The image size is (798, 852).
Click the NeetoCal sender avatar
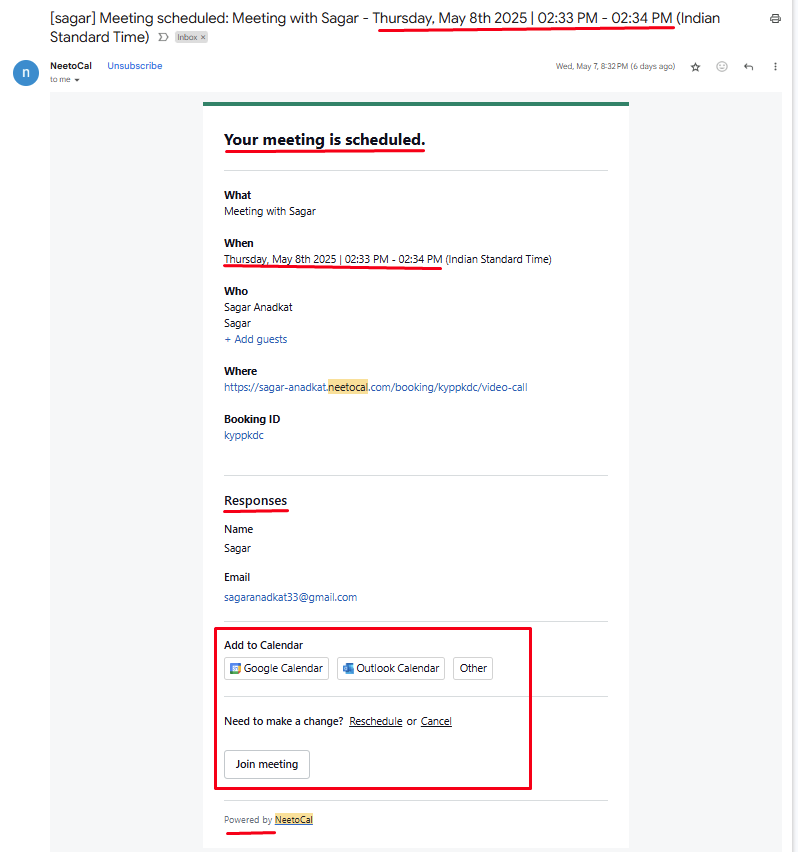[26, 73]
